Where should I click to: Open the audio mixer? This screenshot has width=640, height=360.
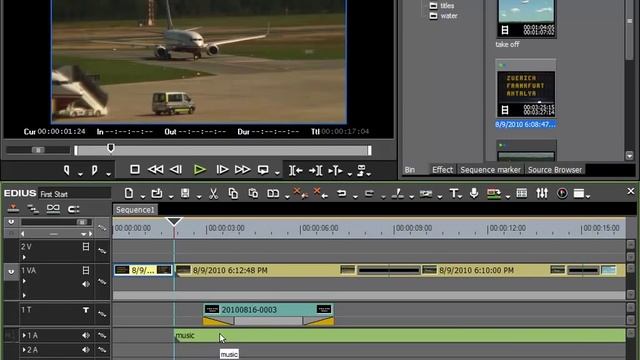tap(542, 193)
